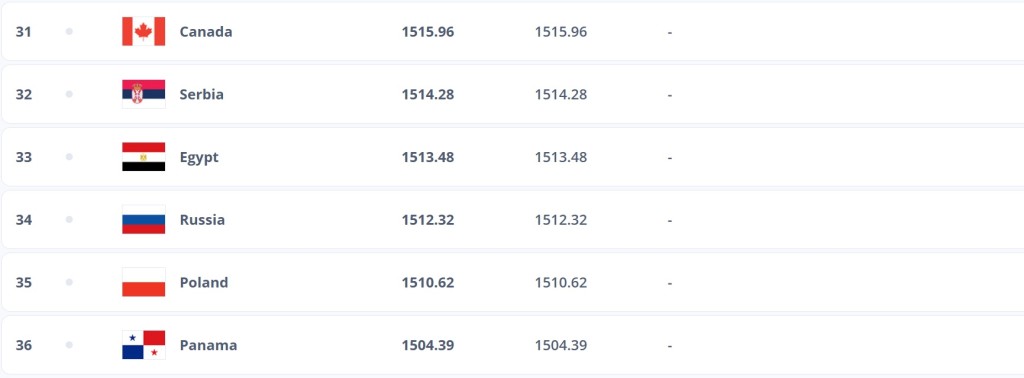The width and height of the screenshot is (1024, 378).
Task: Click the Egypt flag icon
Action: (x=144, y=157)
